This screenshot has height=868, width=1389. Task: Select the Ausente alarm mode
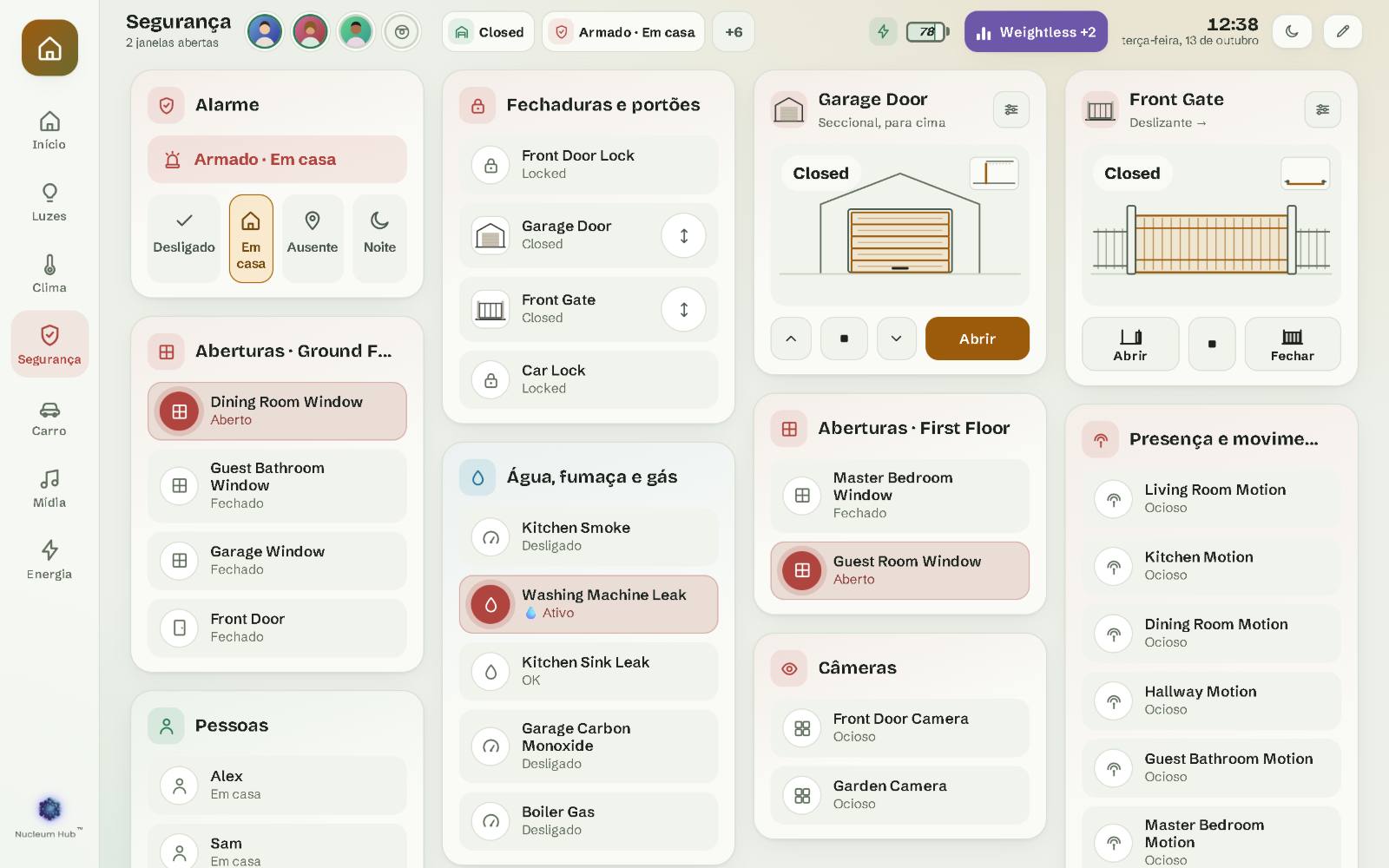313,239
